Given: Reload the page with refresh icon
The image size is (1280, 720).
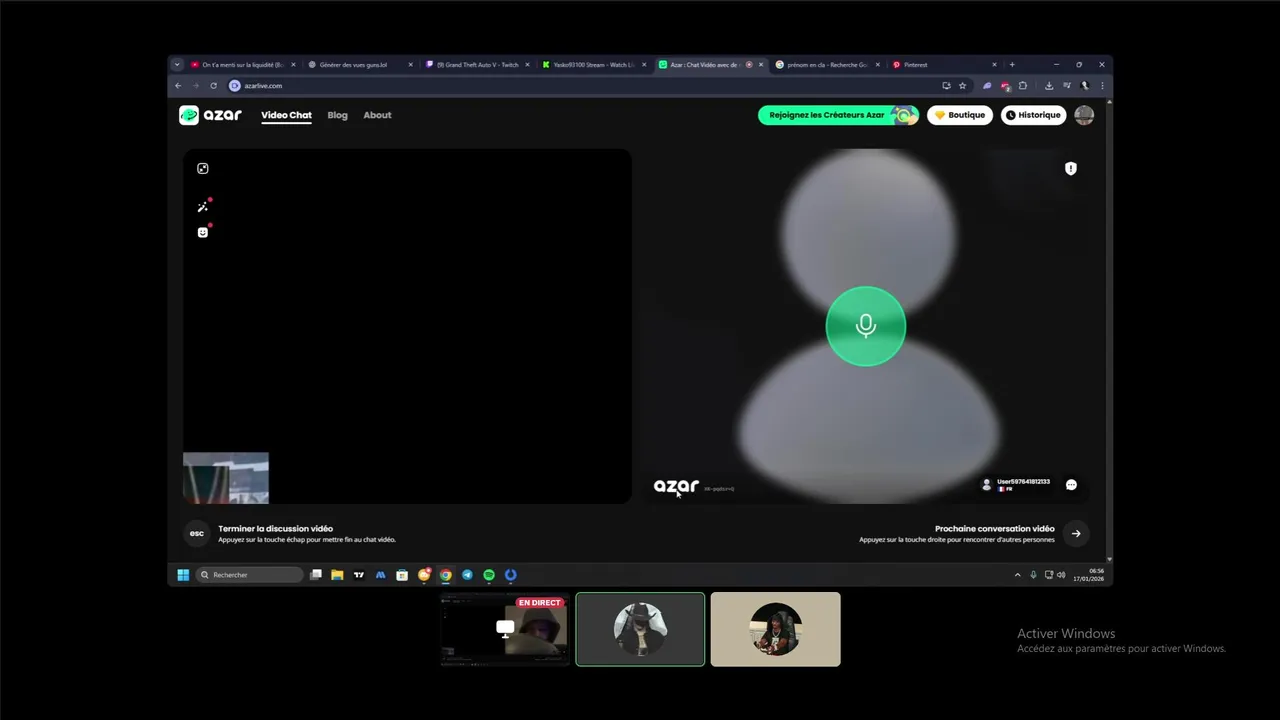Looking at the screenshot, I should [213, 86].
